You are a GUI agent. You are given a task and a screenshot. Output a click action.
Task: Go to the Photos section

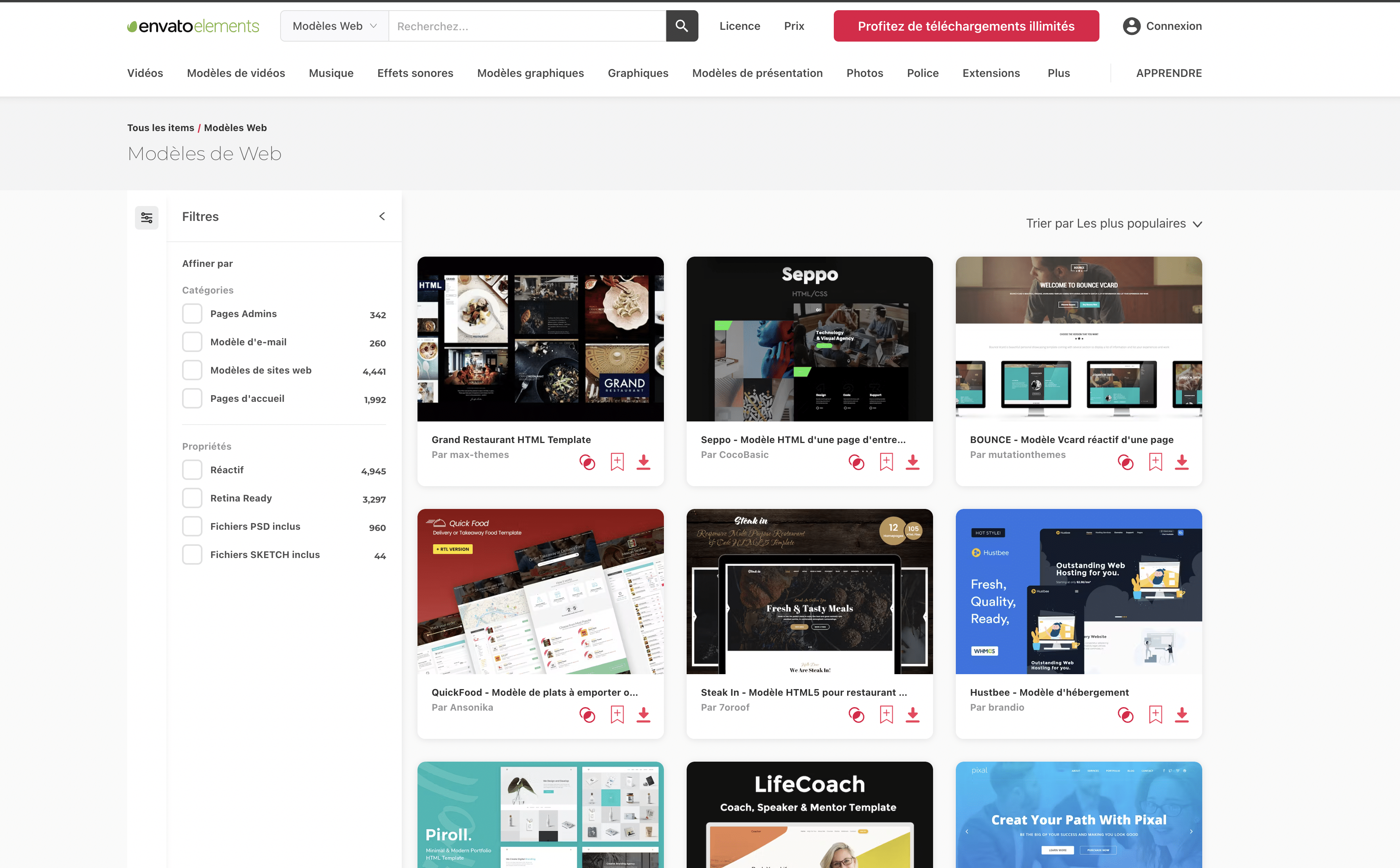coord(864,73)
